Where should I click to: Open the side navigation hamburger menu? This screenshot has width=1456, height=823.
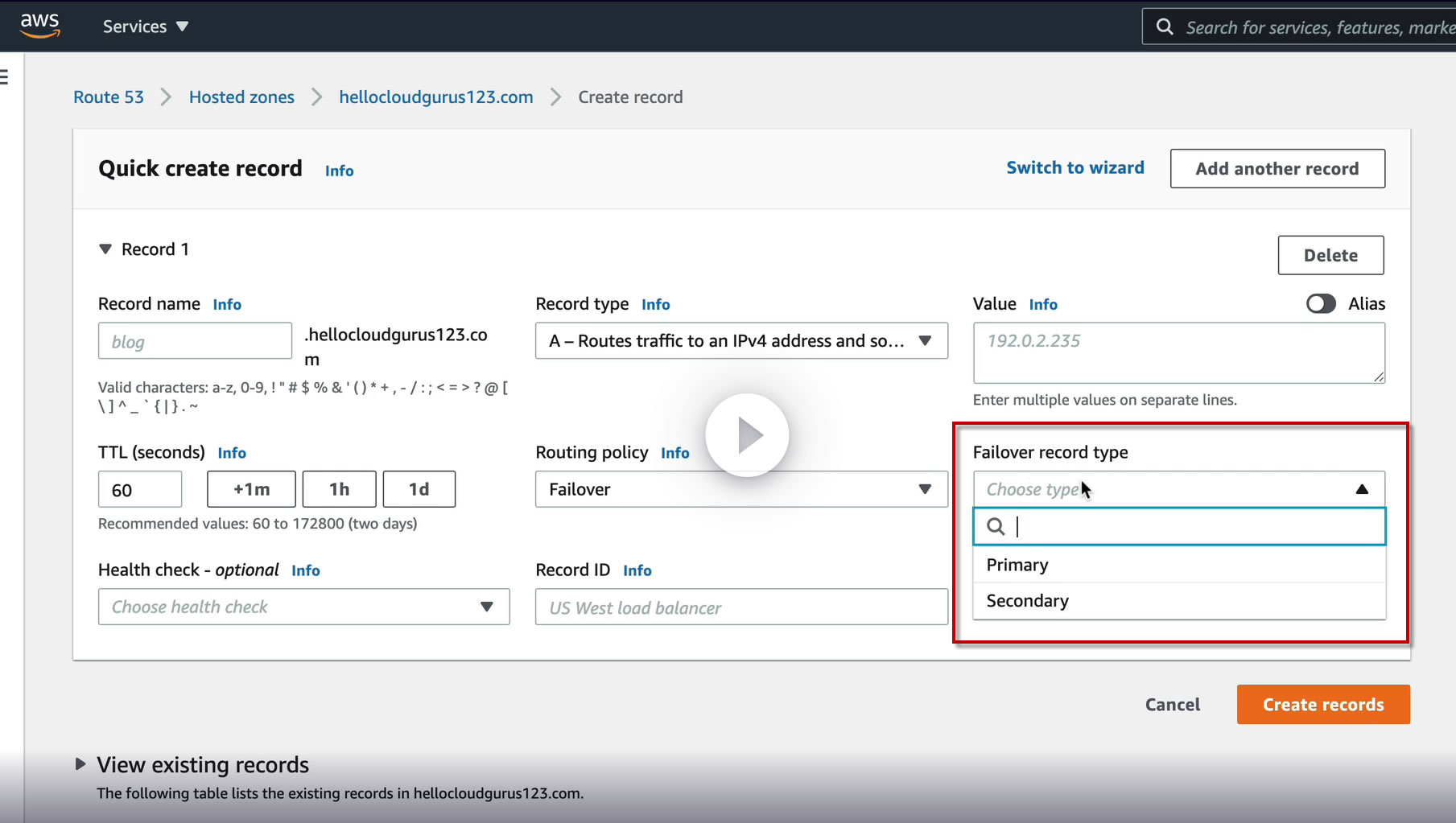tap(4, 76)
